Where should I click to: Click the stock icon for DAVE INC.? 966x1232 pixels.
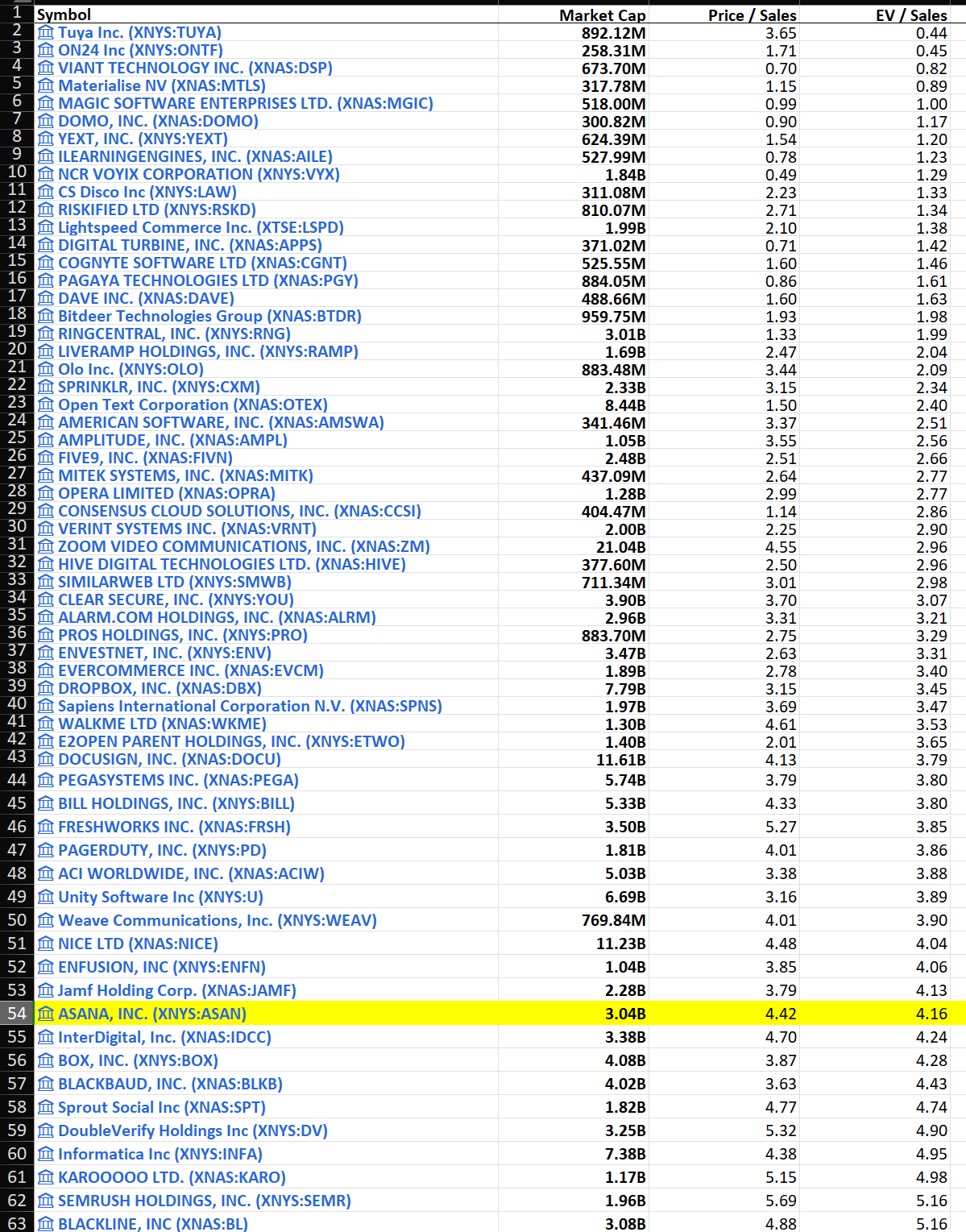[46, 298]
